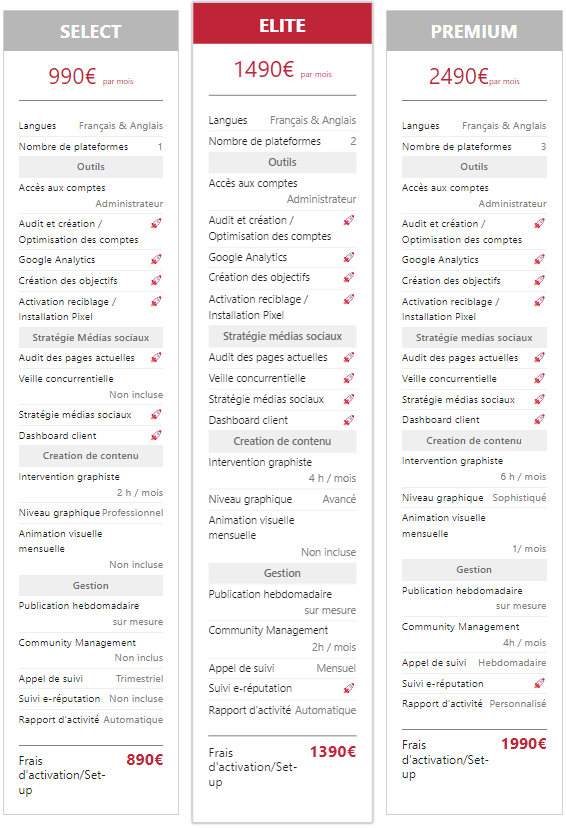The height and width of the screenshot is (828, 566).
Task: Click the 990€ par mois price
Action: (x=91, y=77)
